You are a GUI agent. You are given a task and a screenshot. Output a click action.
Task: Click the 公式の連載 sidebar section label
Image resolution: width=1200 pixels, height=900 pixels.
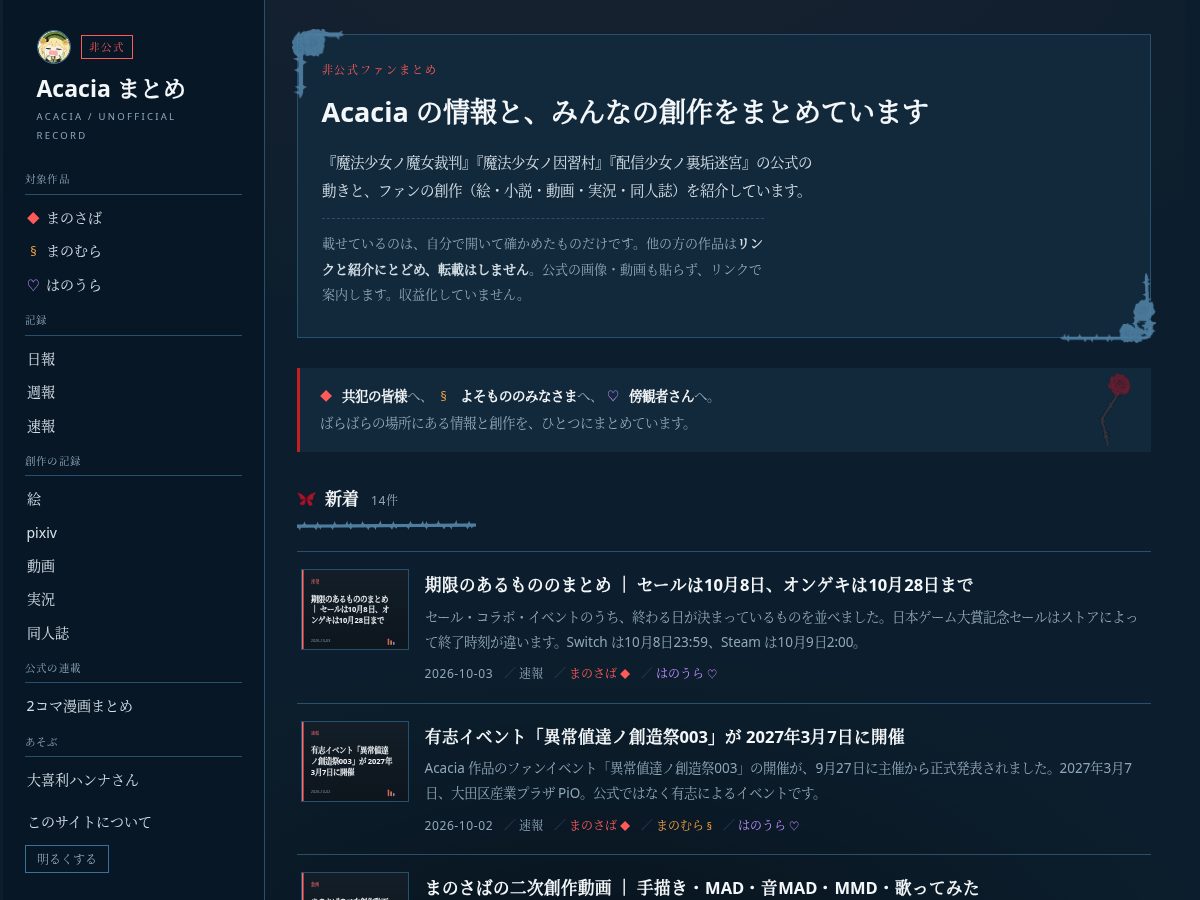(53, 668)
